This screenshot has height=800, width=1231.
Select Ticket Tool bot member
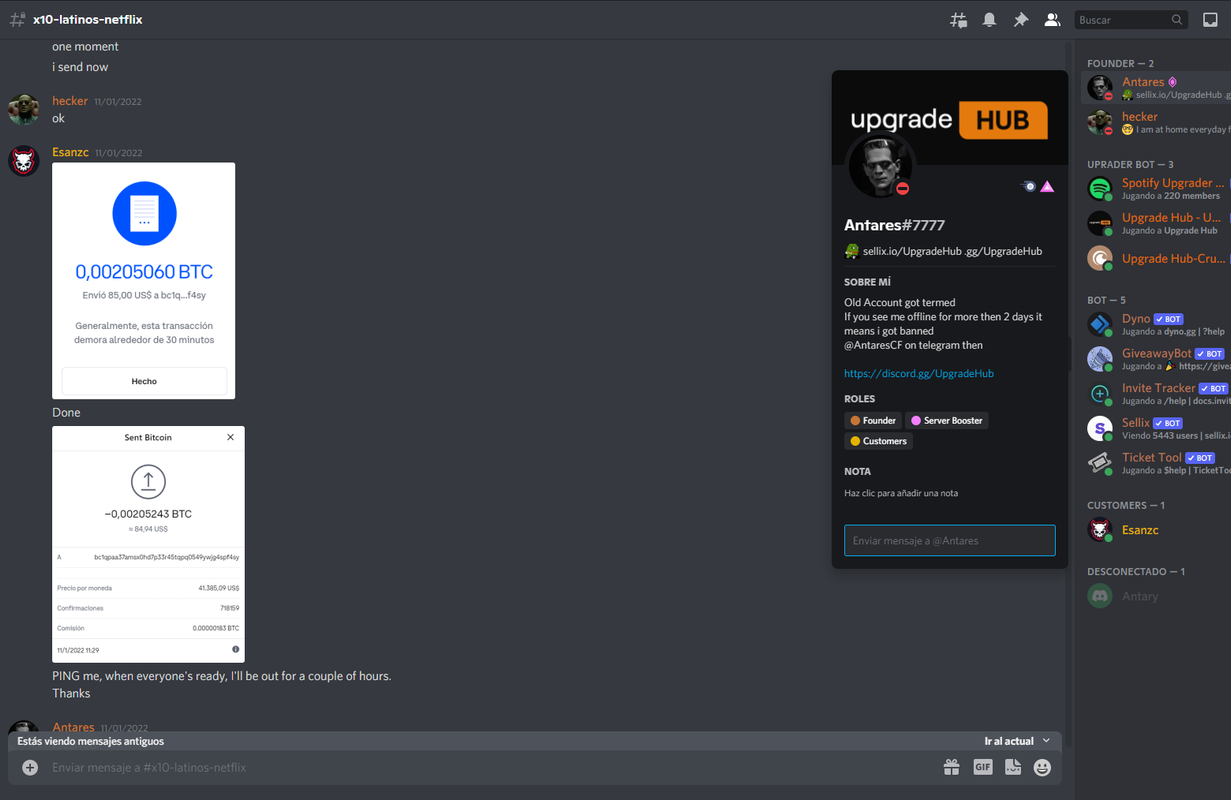[x=1157, y=463]
